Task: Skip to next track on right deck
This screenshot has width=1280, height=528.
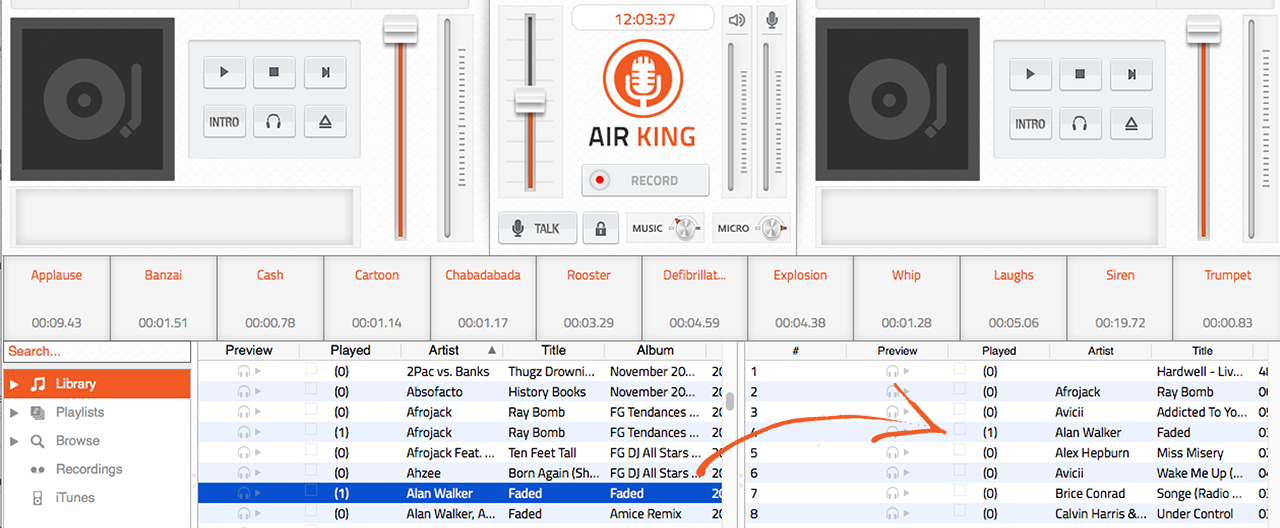Action: point(1131,73)
